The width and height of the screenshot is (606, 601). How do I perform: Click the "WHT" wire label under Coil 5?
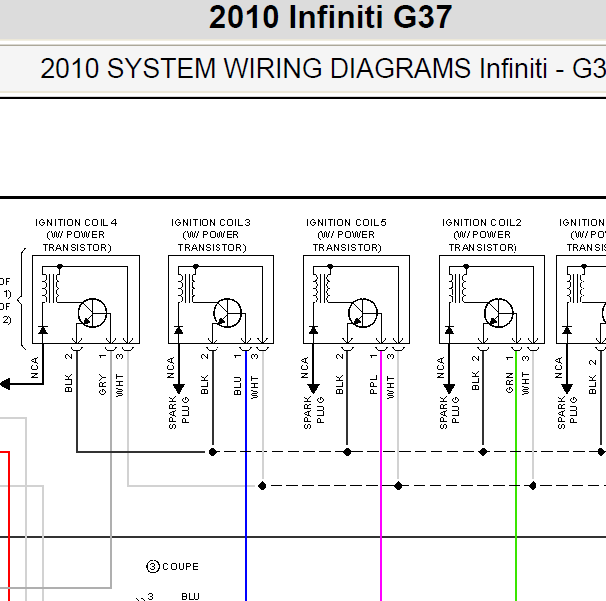click(390, 387)
